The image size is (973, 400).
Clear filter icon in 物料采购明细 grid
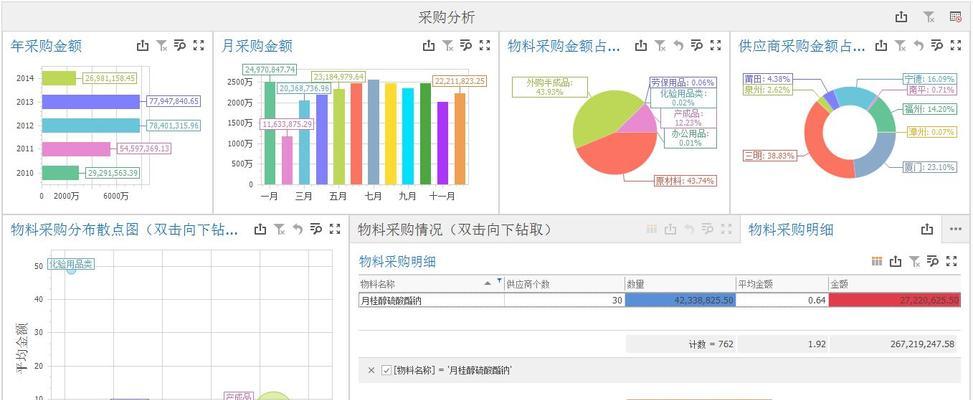click(x=914, y=262)
